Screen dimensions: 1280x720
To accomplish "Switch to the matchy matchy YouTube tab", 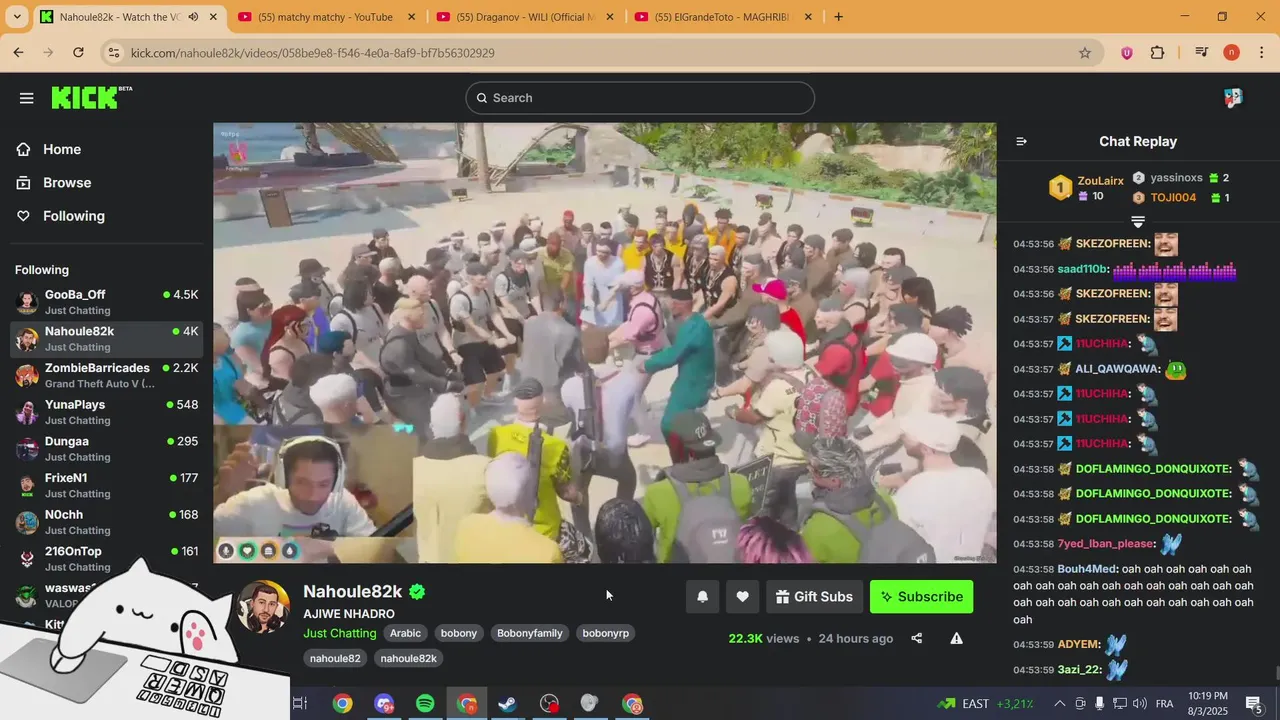I will tap(325, 17).
